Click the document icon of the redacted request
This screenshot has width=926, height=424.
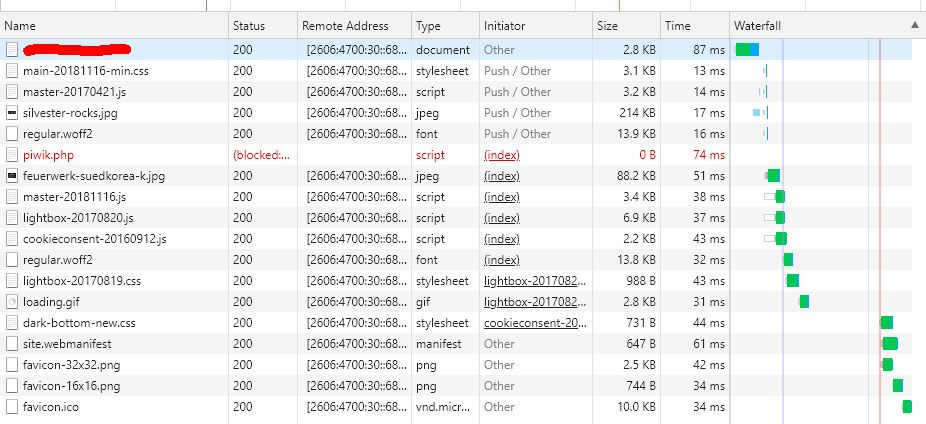pos(12,50)
